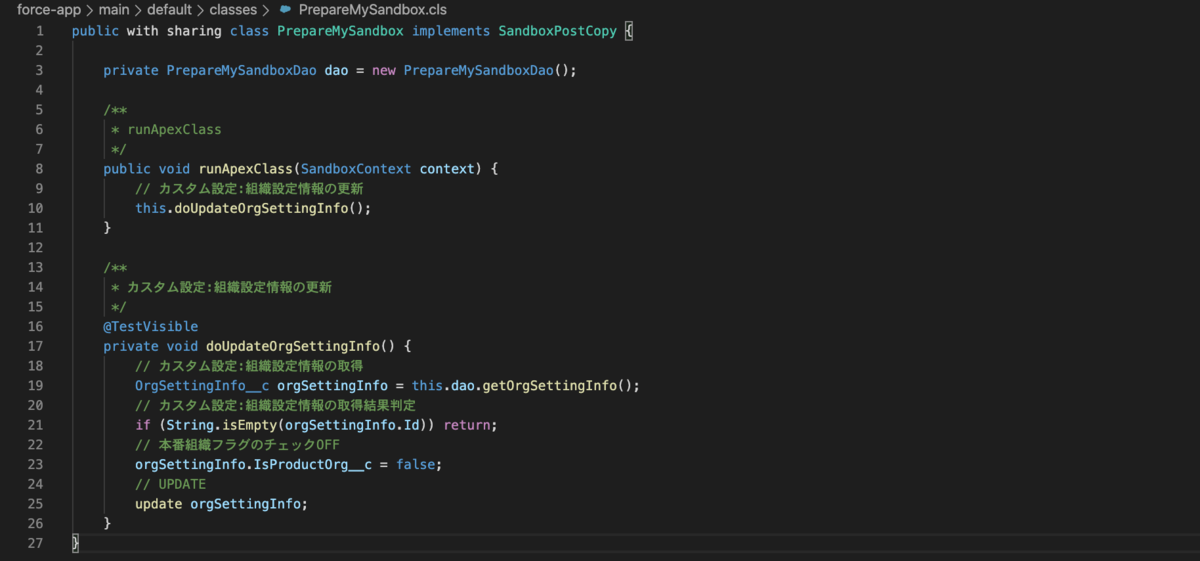The height and width of the screenshot is (561, 1200).
Task: Click getOrgSettingInfo method call on line 19
Action: (x=550, y=385)
